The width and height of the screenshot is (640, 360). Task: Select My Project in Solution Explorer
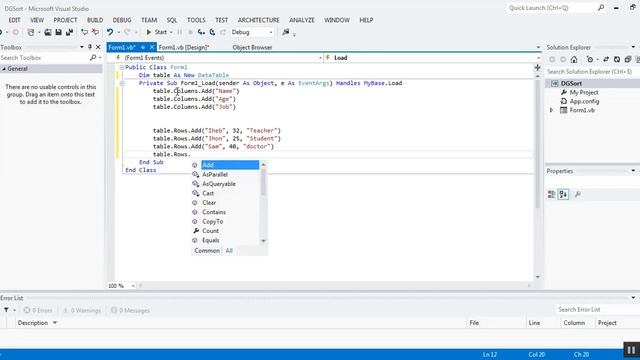coord(584,92)
